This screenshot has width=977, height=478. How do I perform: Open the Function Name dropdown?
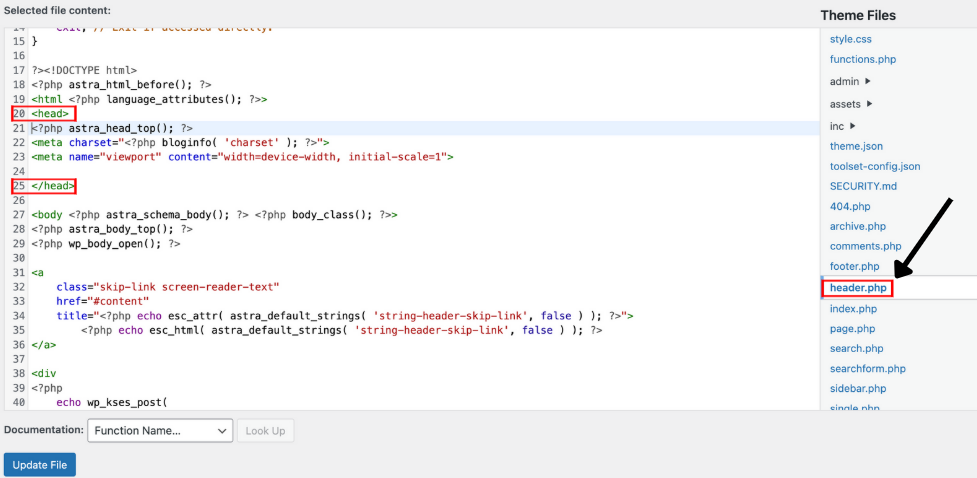tap(160, 431)
